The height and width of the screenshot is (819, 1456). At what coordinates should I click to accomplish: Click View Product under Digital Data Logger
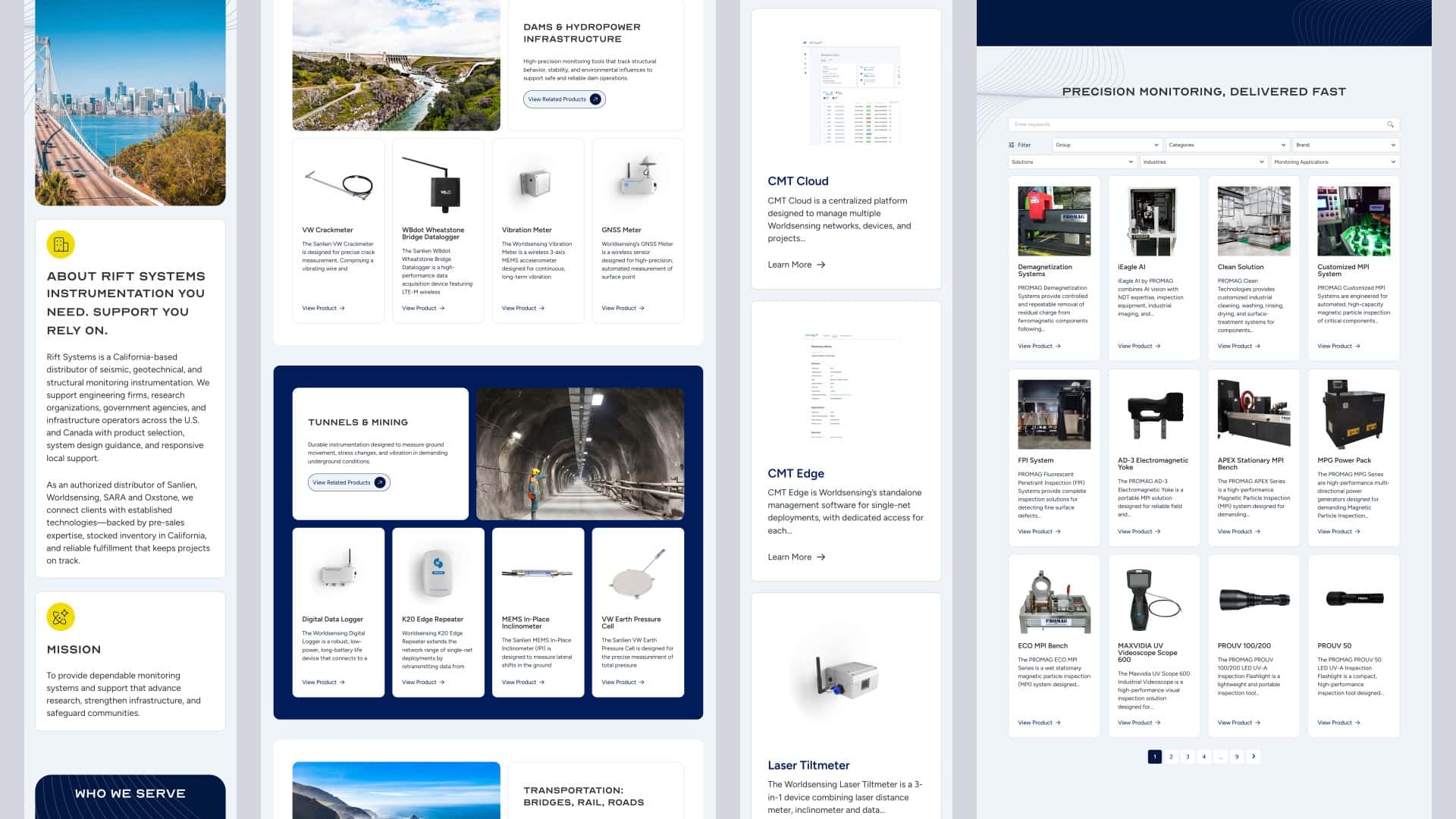tap(323, 682)
